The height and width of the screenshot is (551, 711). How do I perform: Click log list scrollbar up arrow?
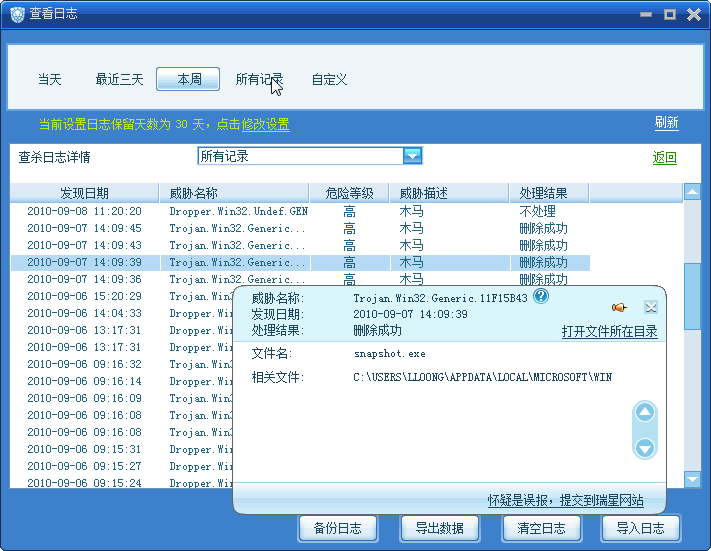[692, 192]
